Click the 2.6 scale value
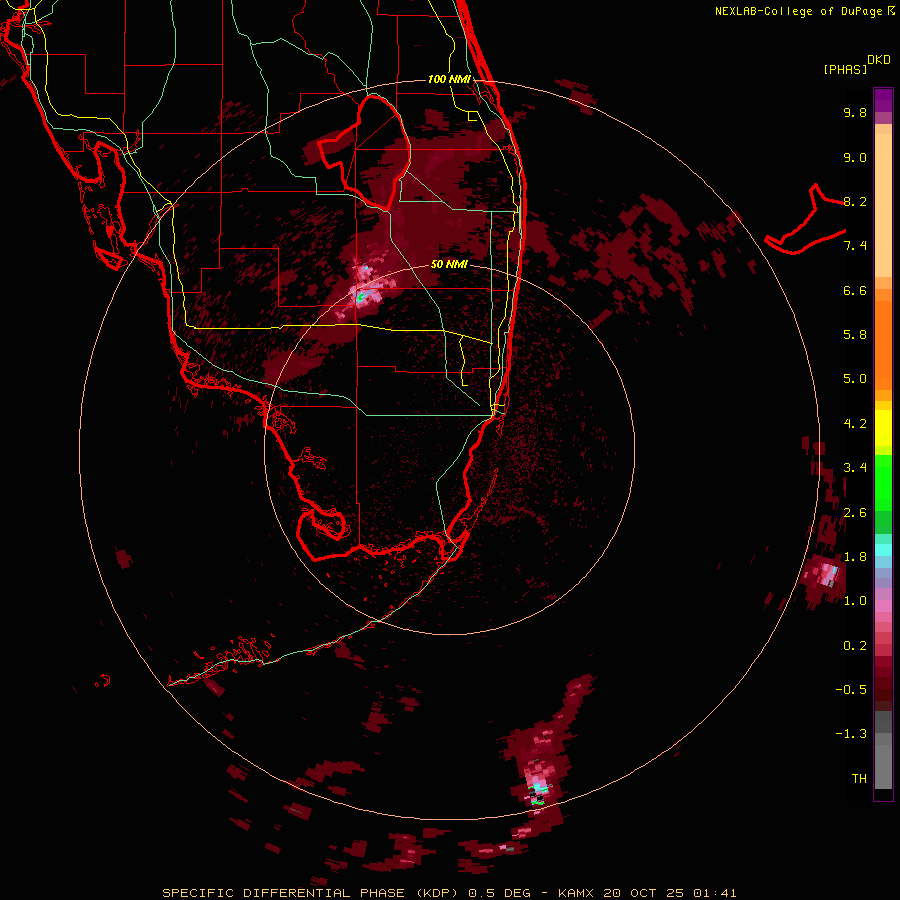The image size is (900, 900). click(855, 513)
